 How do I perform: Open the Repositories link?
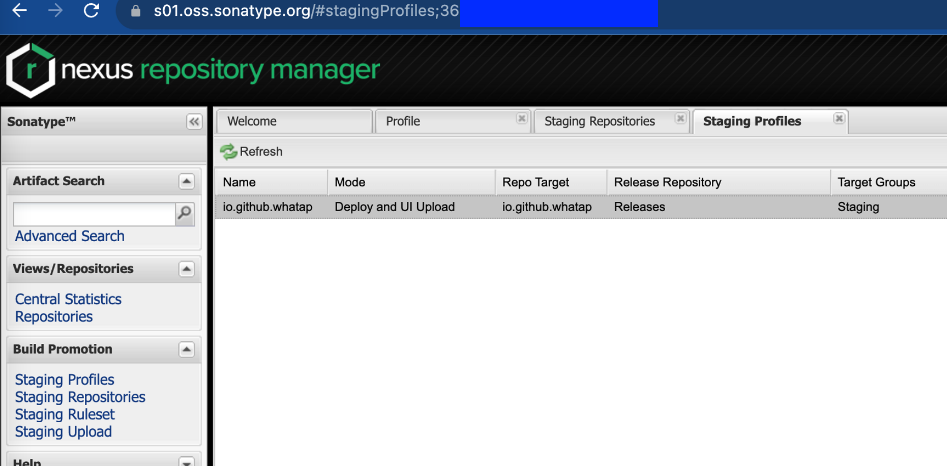54,317
